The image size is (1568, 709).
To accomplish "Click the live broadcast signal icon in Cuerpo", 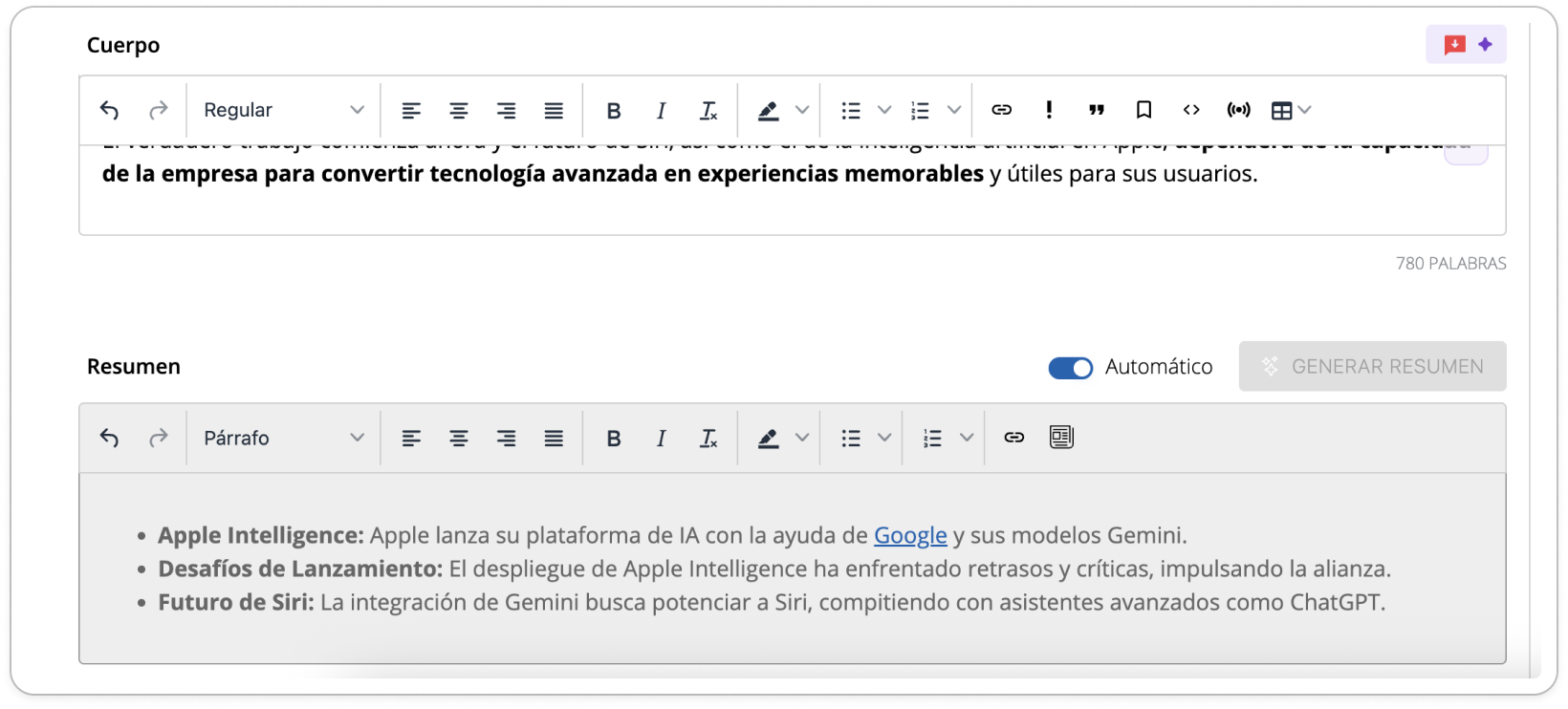I will pyautogui.click(x=1239, y=110).
